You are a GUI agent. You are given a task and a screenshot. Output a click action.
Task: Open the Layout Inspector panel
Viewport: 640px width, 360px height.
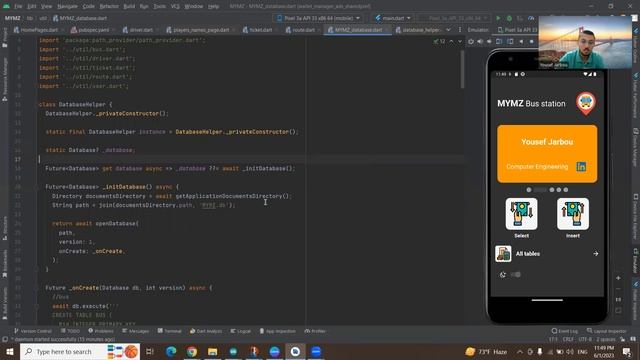pyautogui.click(x=607, y=331)
